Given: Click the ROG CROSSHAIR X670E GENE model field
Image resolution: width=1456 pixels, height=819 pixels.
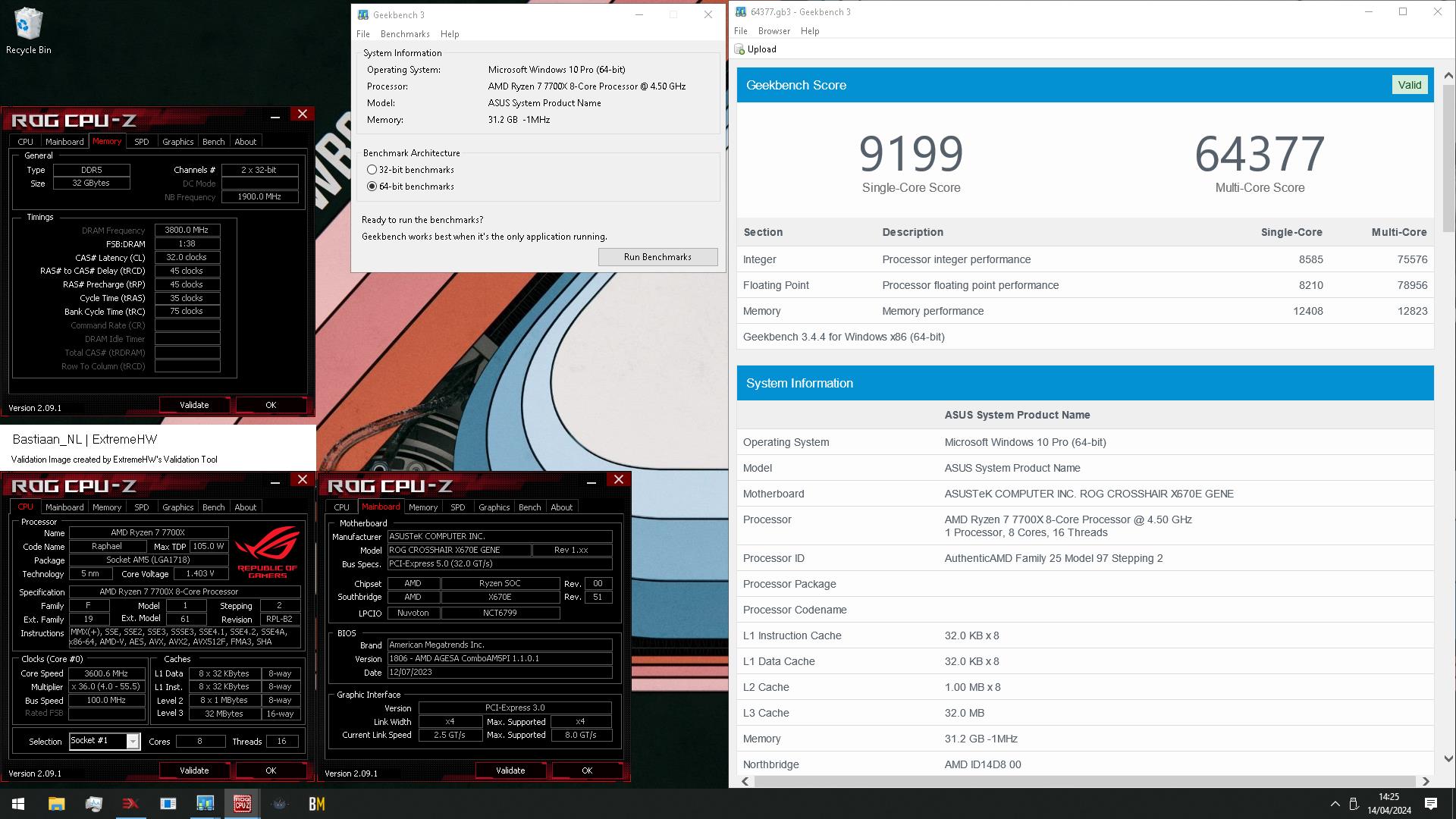Looking at the screenshot, I should point(459,550).
